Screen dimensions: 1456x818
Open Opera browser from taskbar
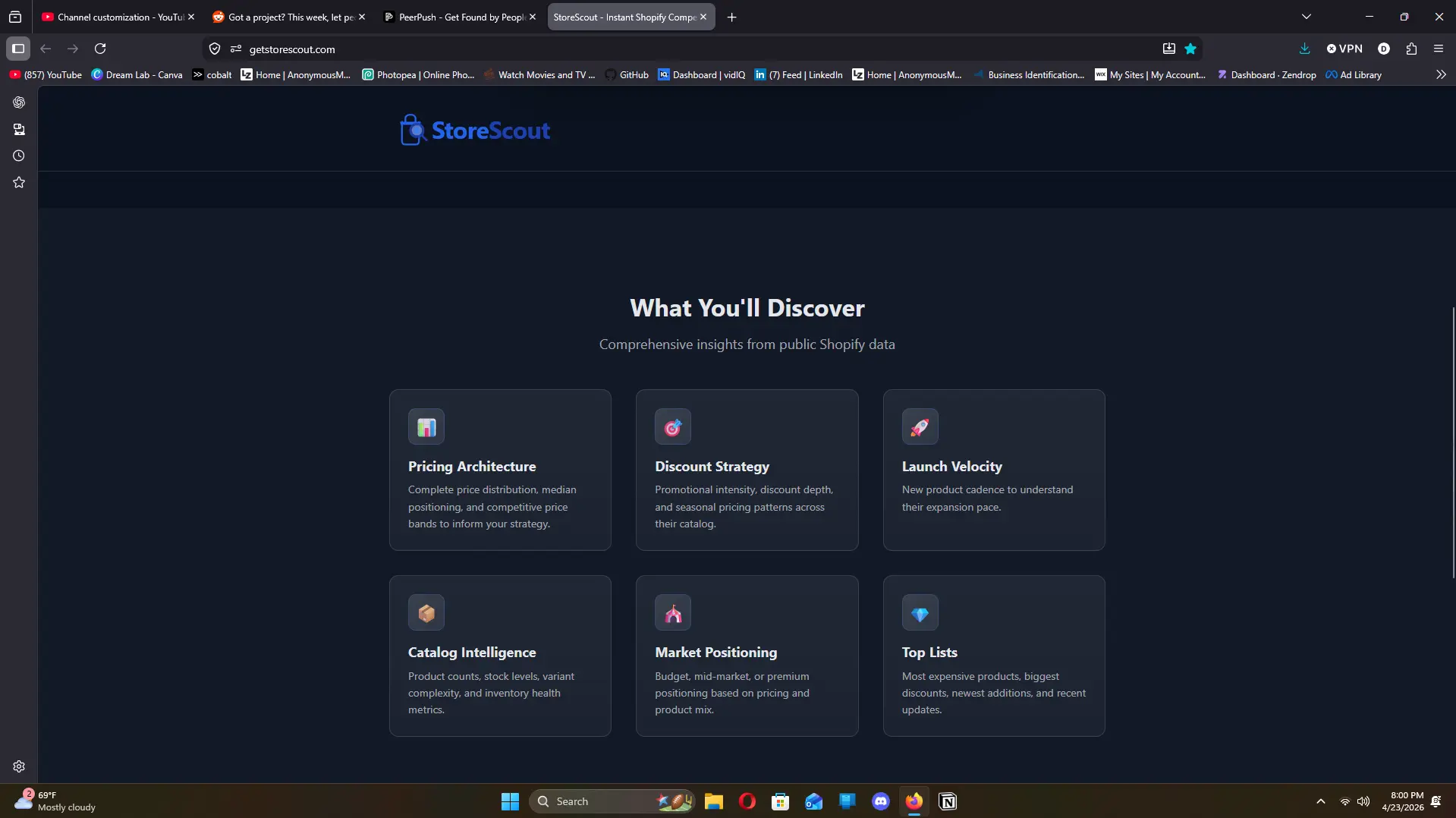(747, 801)
